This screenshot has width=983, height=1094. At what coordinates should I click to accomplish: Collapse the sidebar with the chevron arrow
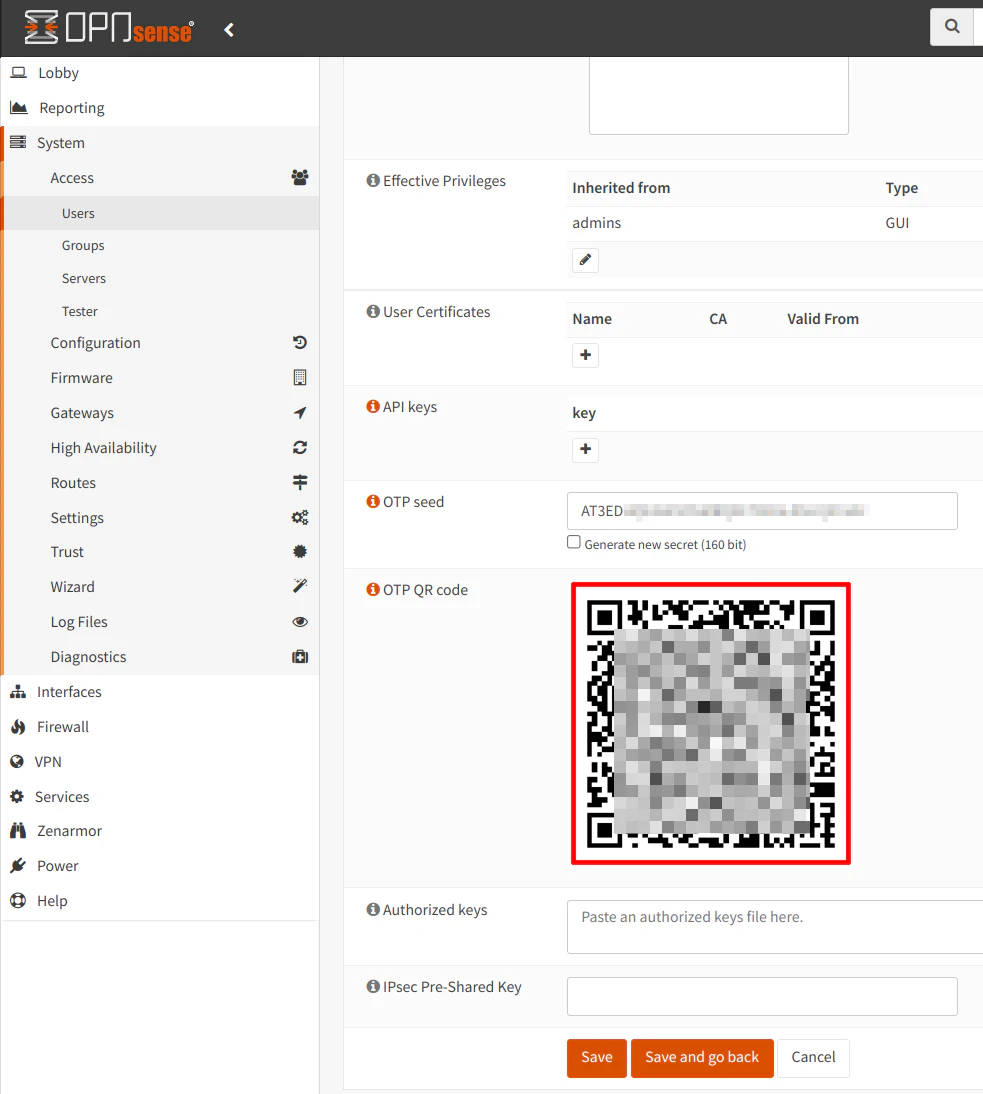229,29
